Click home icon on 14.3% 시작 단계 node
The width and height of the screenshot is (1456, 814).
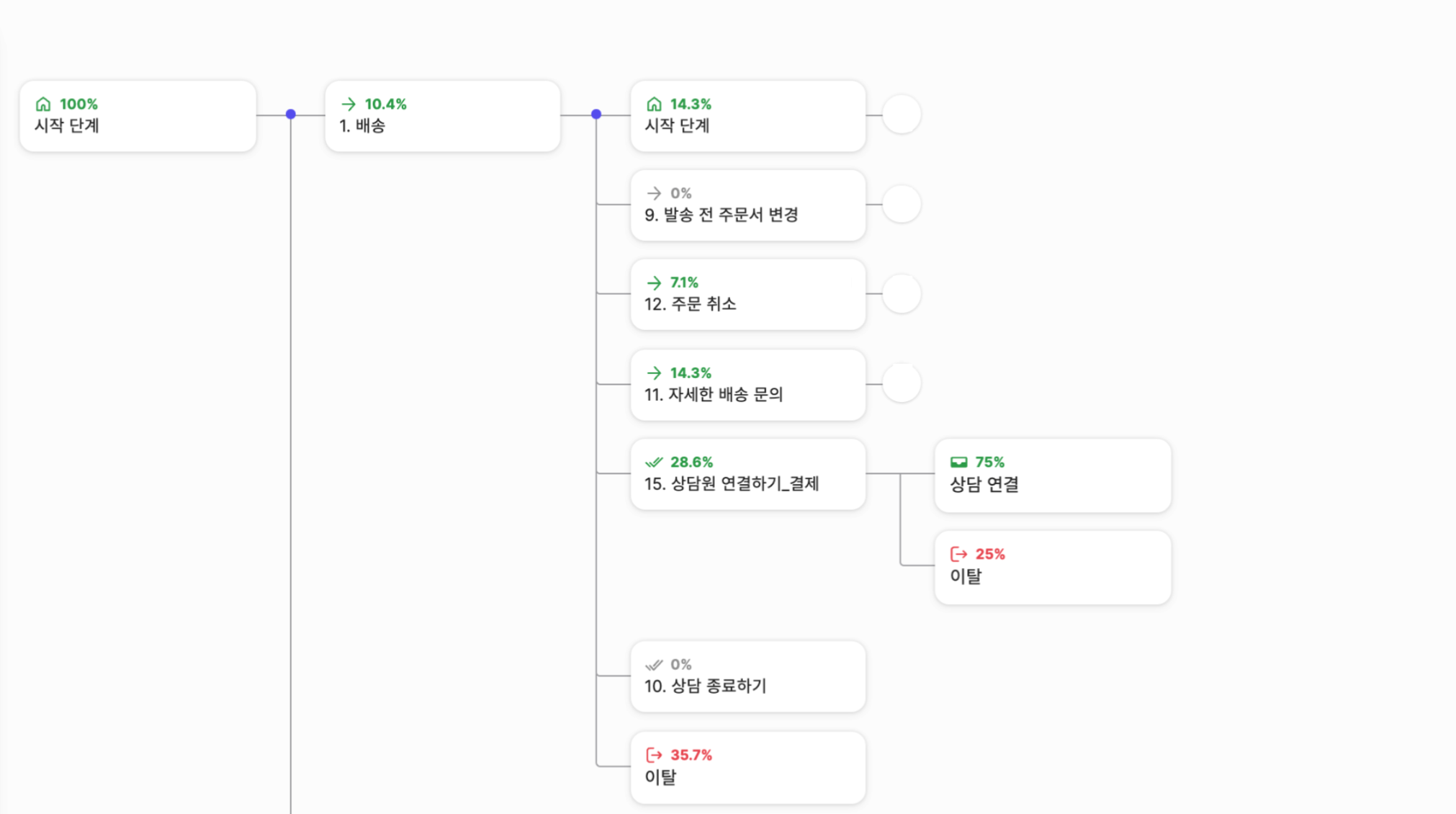tap(654, 104)
